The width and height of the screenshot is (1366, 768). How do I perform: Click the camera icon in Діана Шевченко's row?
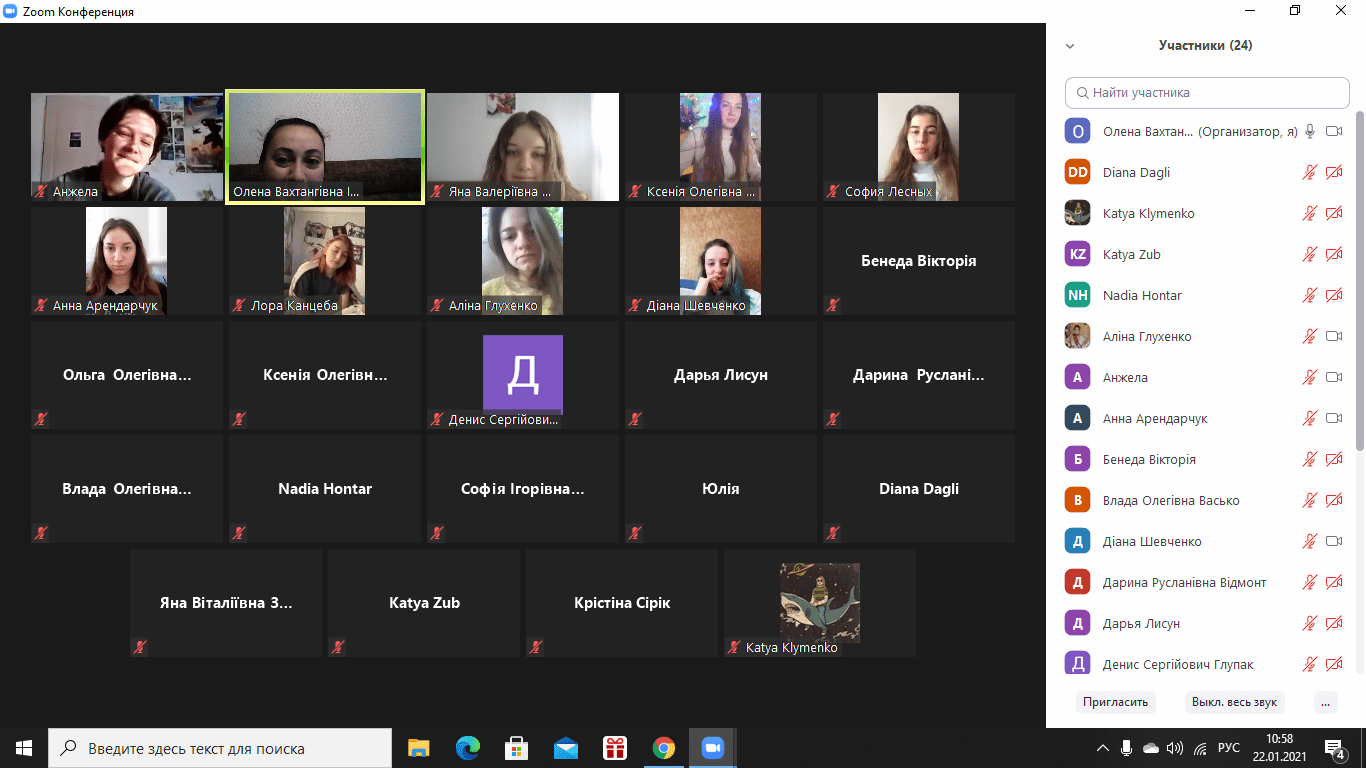click(1334, 541)
